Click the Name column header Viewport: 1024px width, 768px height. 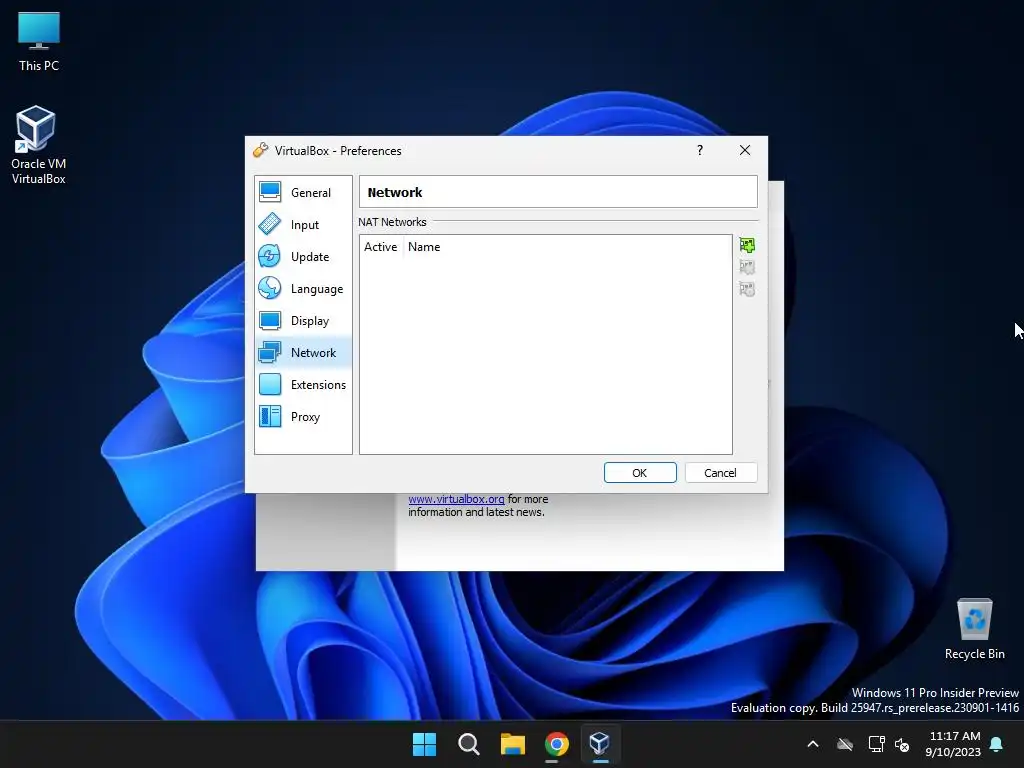pyautogui.click(x=424, y=247)
